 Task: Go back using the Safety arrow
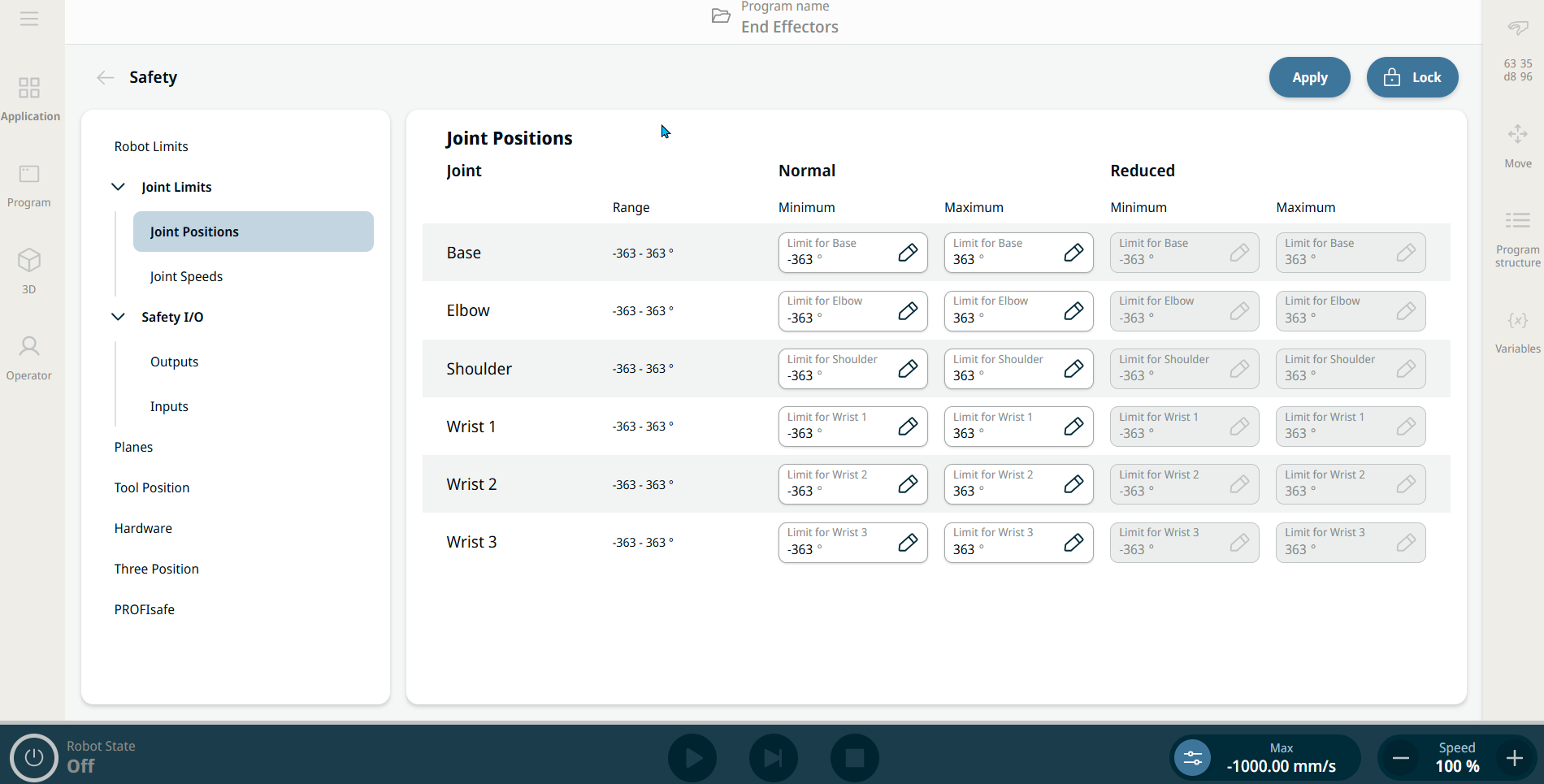105,77
